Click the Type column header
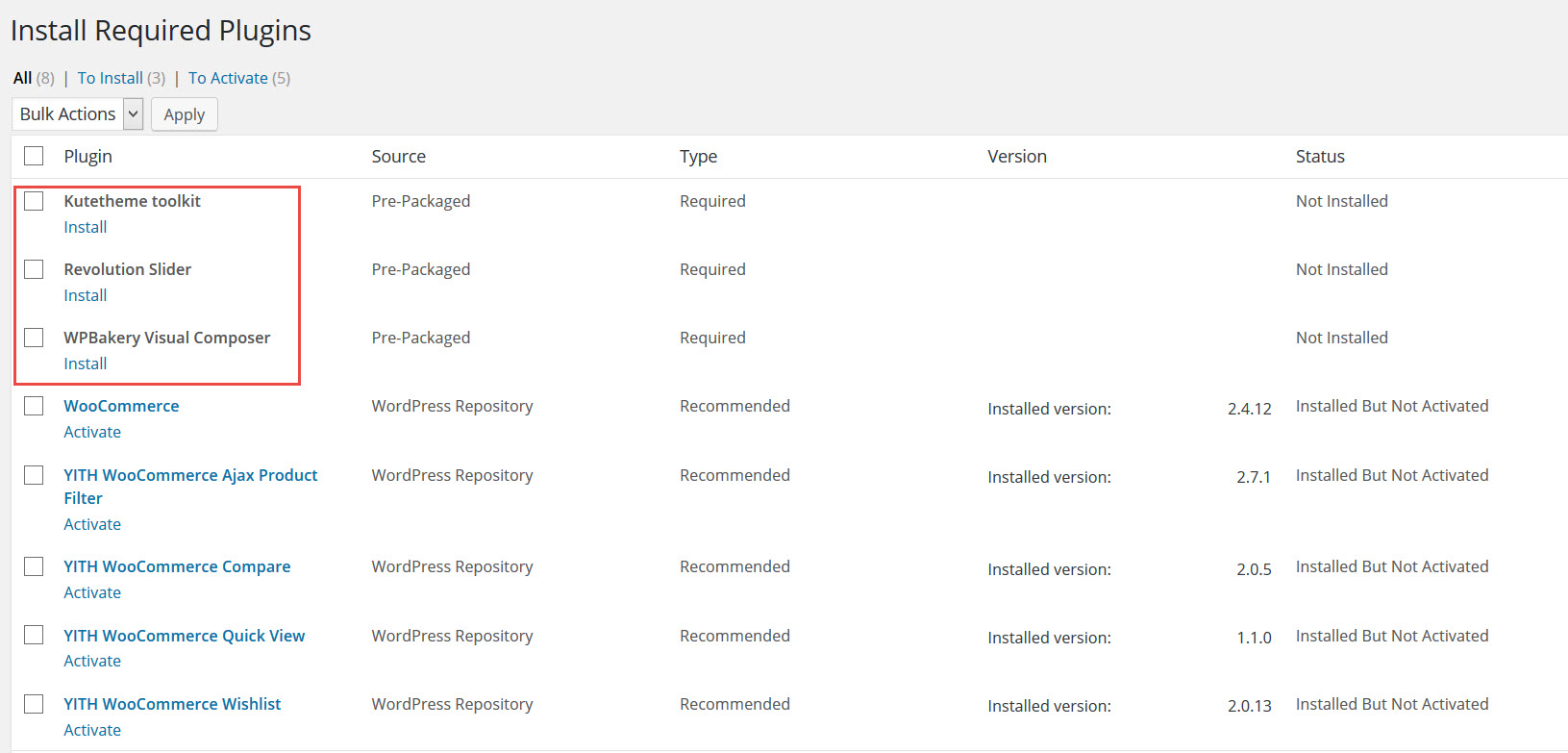This screenshot has width=1568, height=753. (x=699, y=156)
